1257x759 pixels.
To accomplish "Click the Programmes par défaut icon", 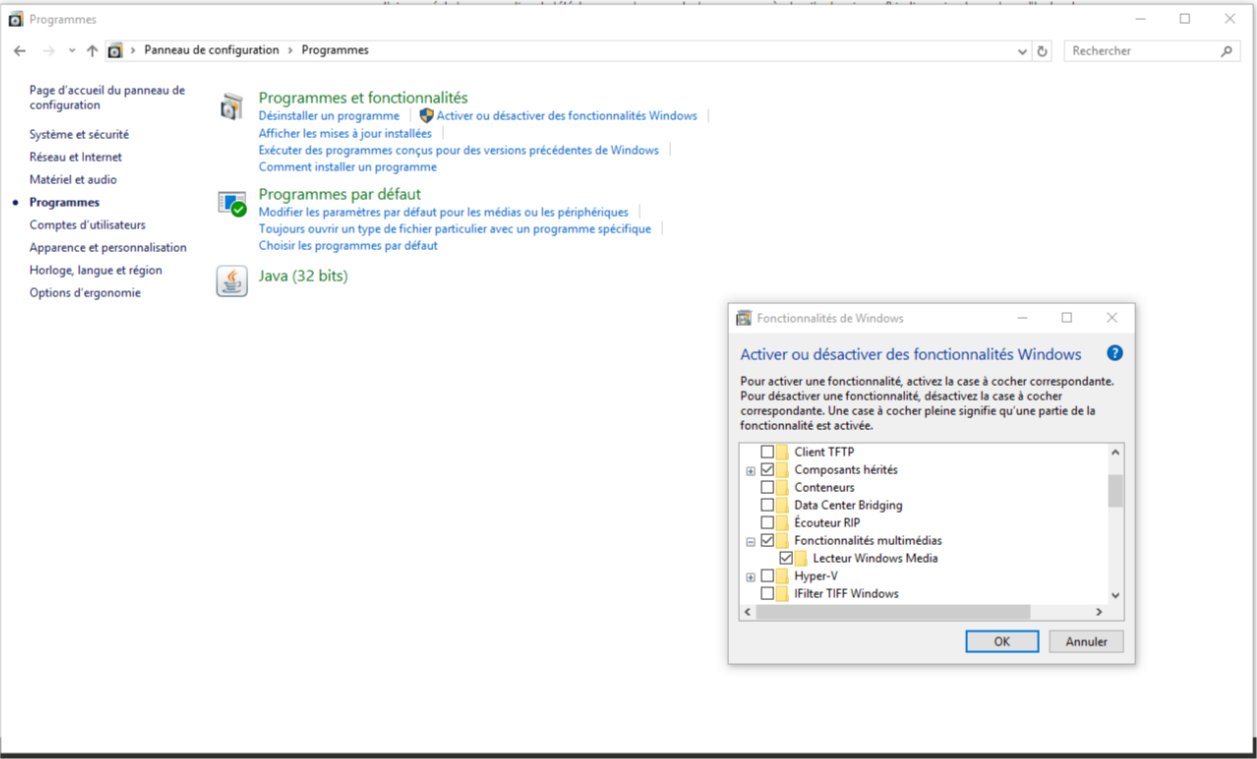I will 232,204.
